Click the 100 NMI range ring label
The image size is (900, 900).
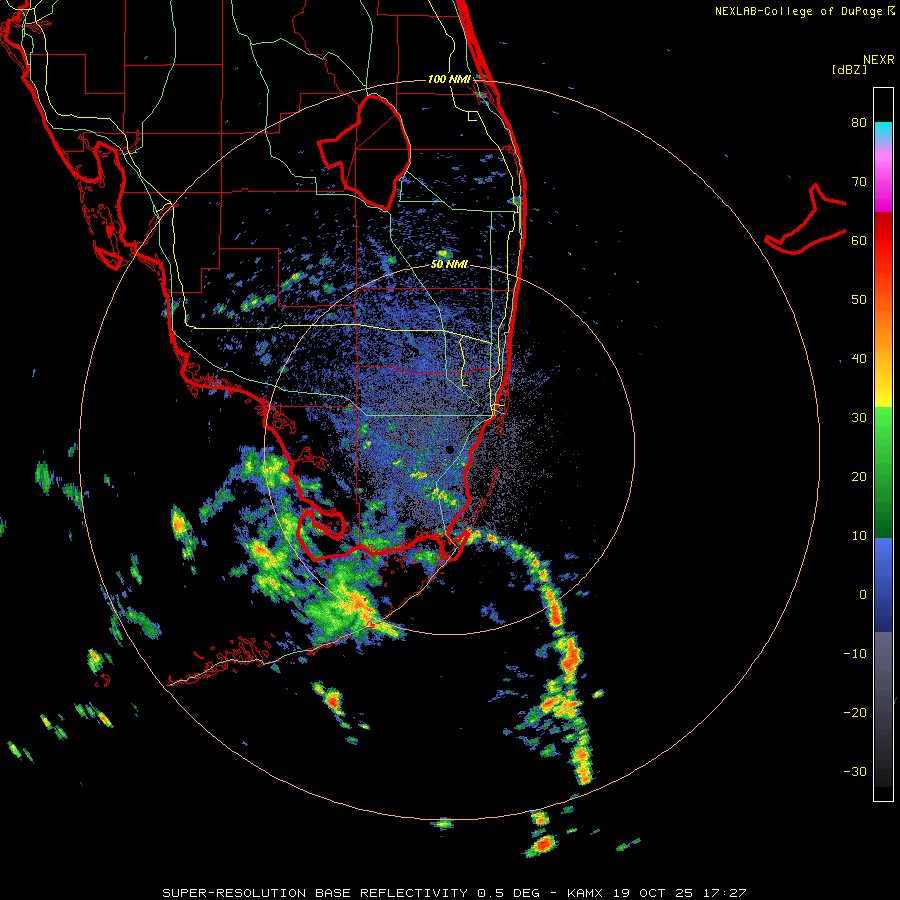449,79
